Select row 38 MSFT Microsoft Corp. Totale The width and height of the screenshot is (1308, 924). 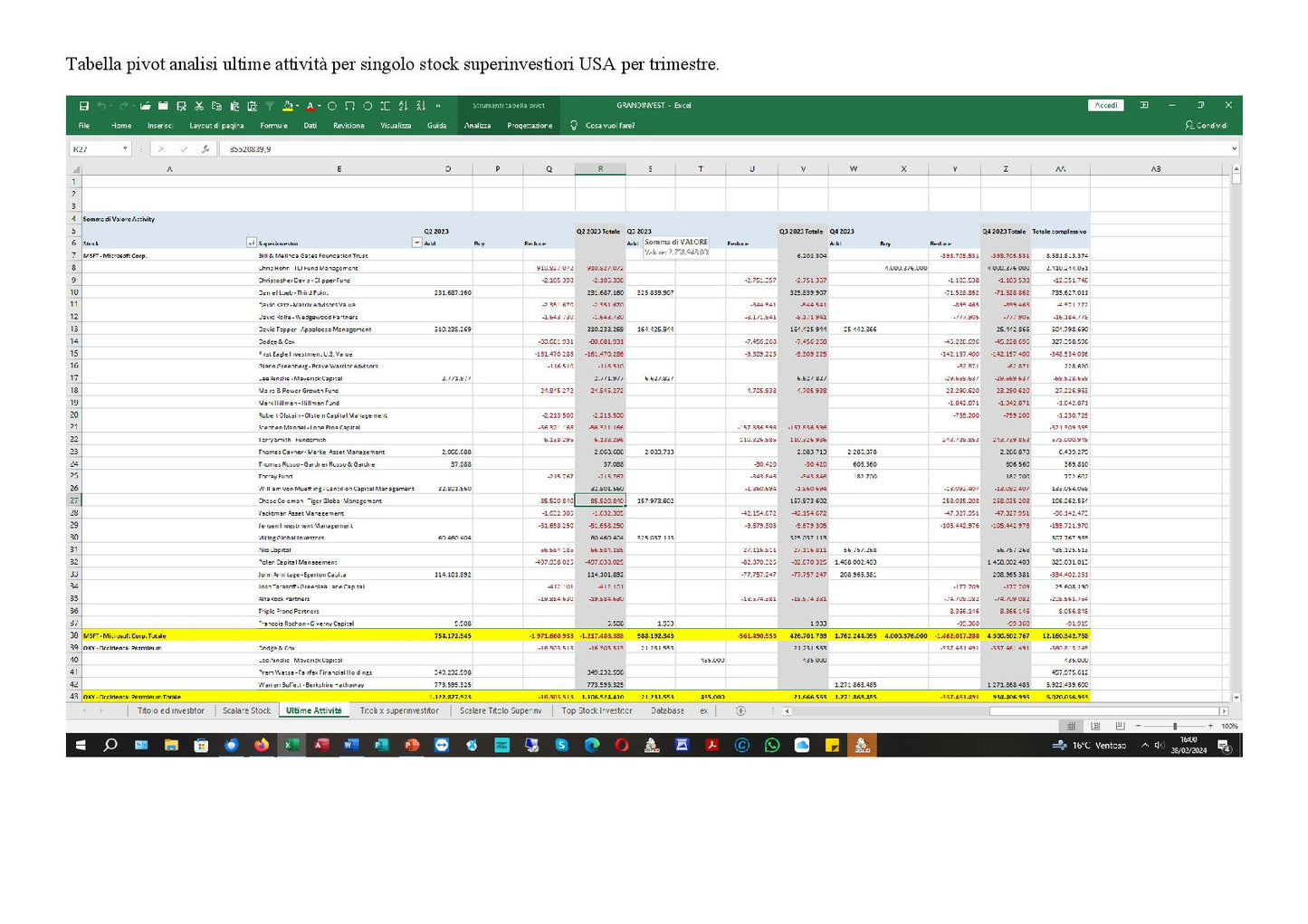579,635
